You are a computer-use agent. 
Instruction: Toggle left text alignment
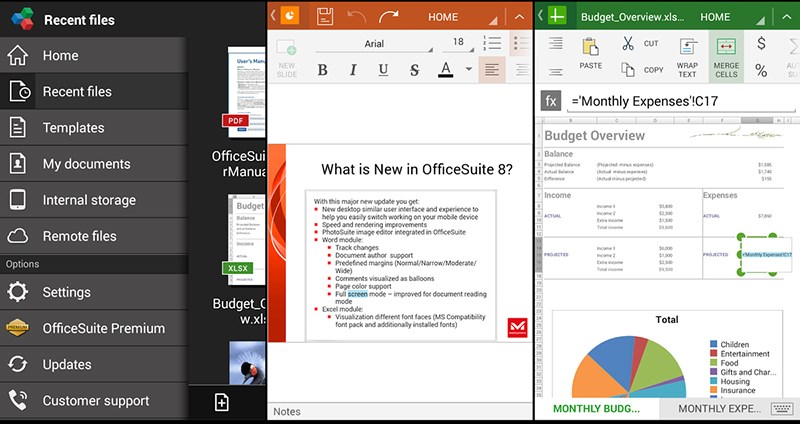point(492,70)
